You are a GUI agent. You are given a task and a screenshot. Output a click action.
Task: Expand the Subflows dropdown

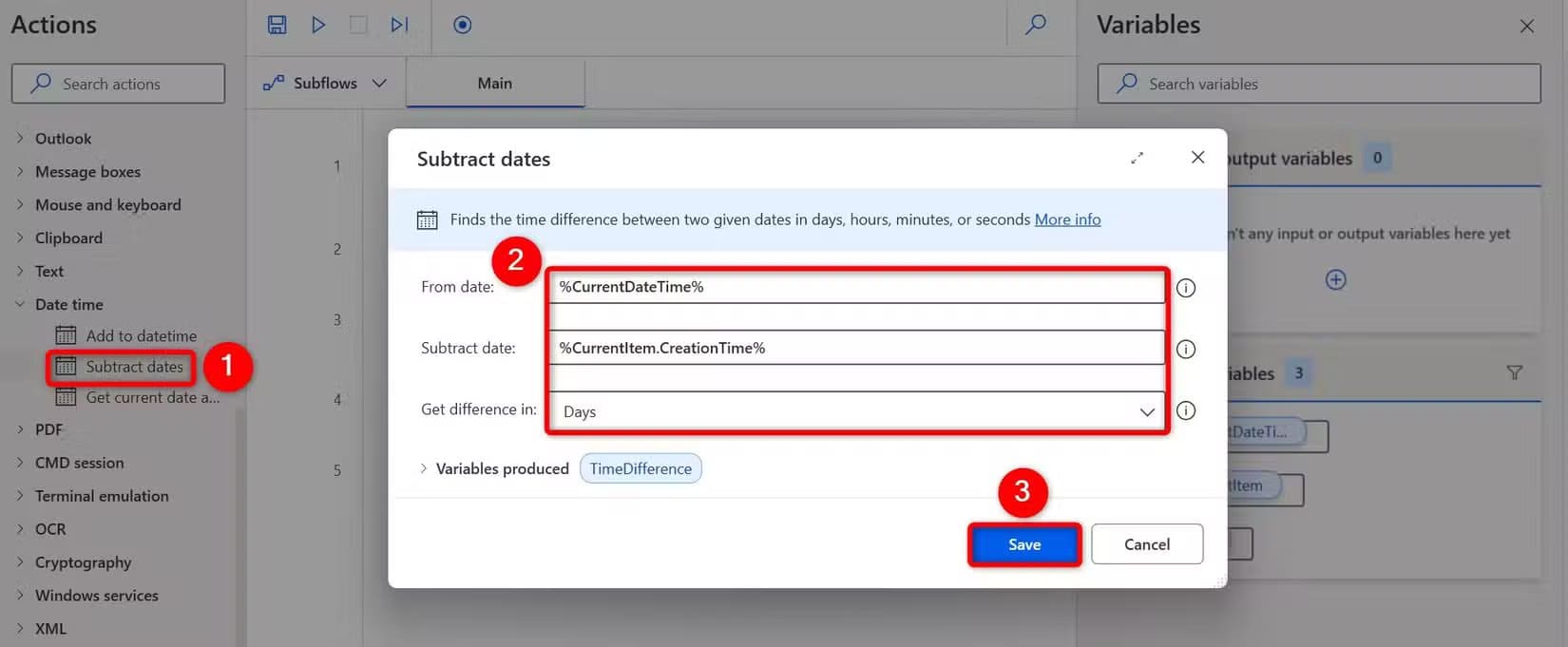tap(379, 83)
